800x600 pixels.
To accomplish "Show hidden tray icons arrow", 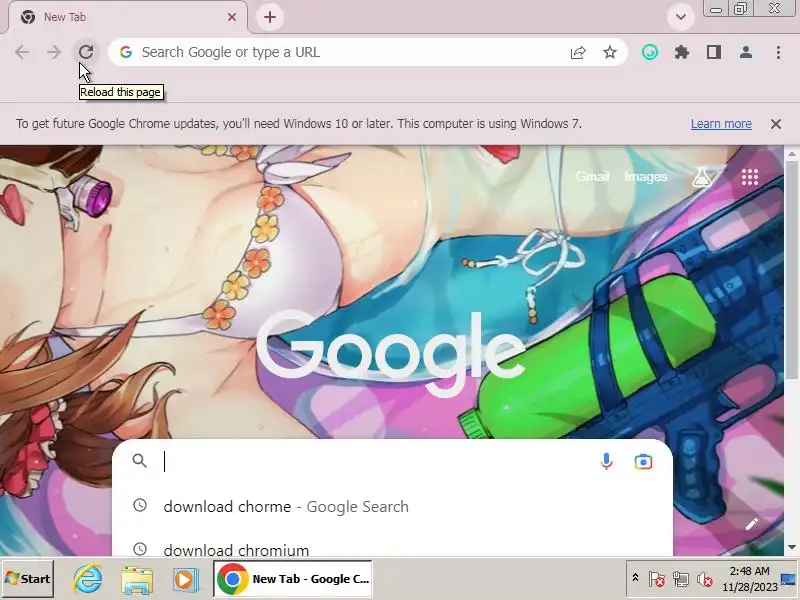I will click(x=635, y=578).
